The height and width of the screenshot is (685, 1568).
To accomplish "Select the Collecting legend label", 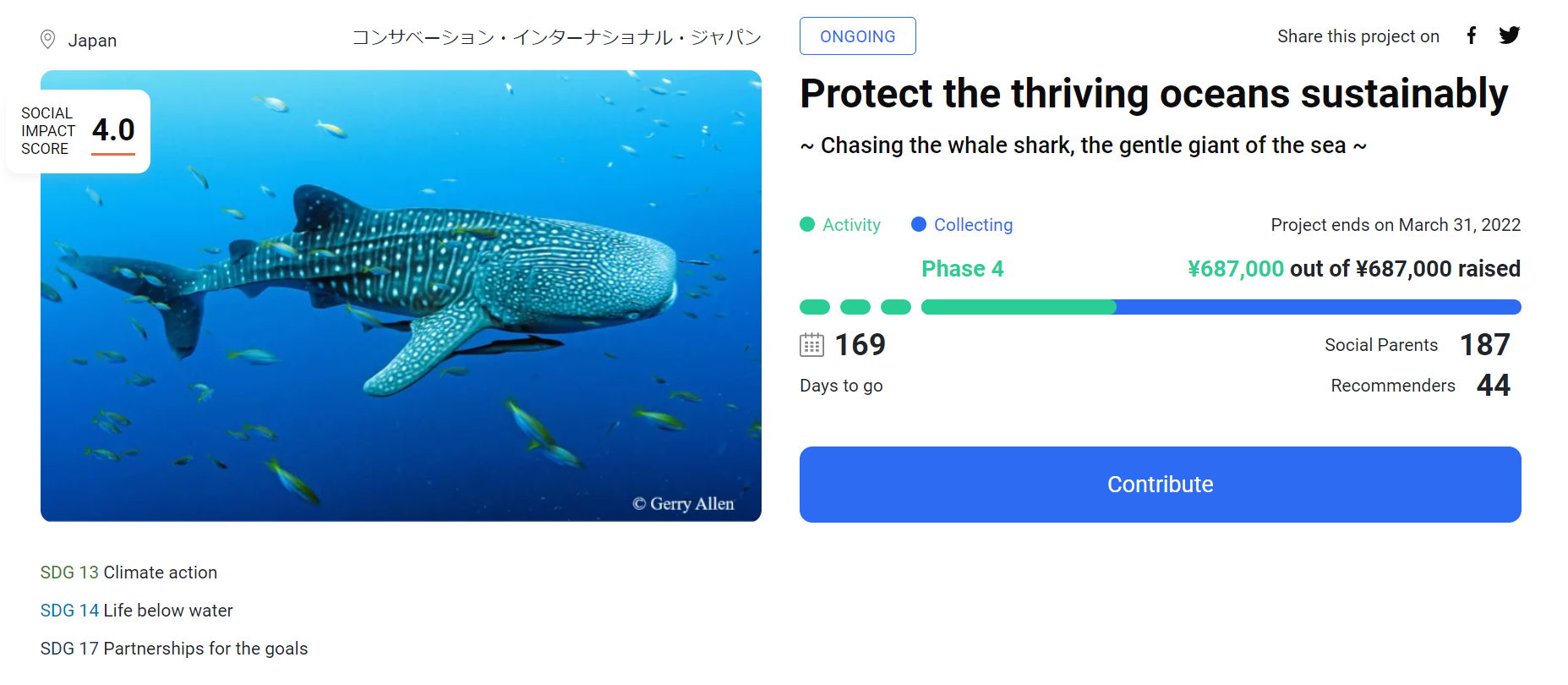I will click(x=973, y=225).
